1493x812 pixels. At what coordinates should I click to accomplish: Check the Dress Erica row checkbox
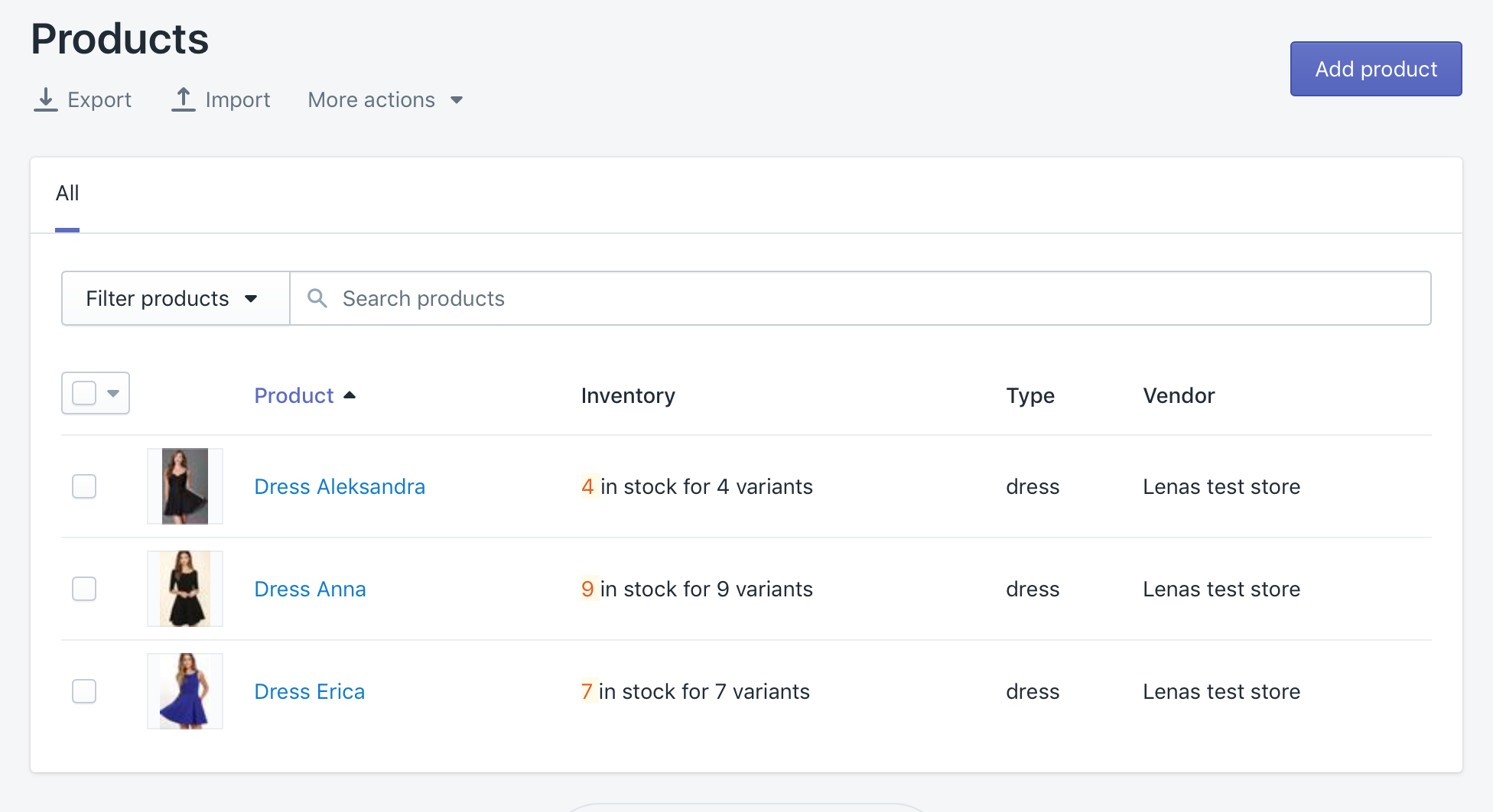click(84, 691)
